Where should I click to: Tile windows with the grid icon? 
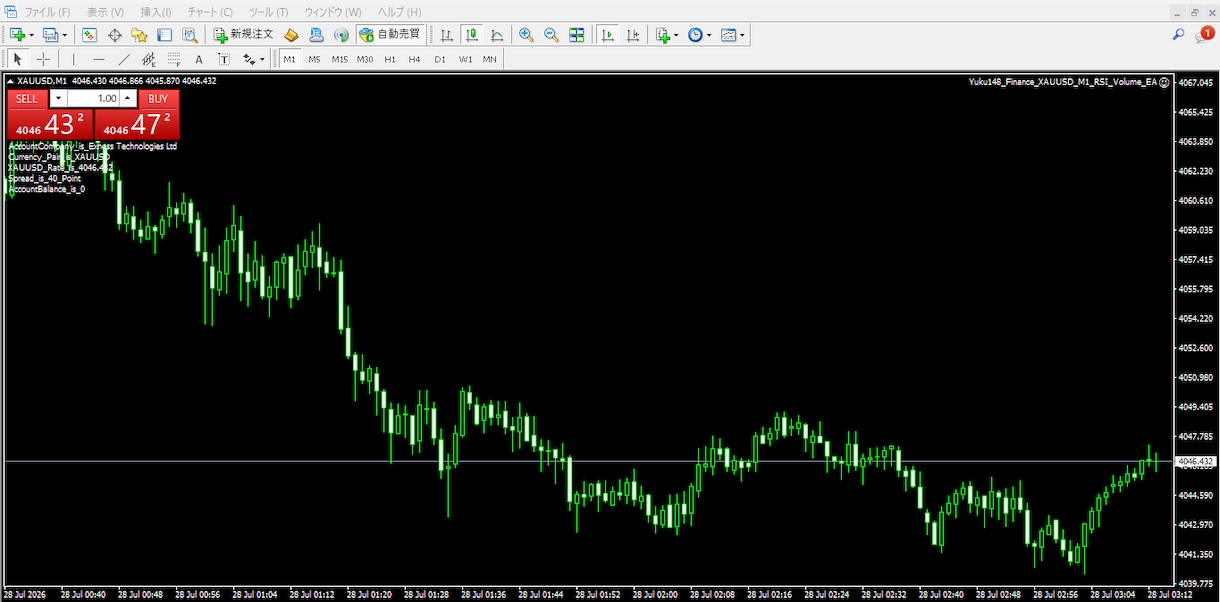(x=576, y=35)
